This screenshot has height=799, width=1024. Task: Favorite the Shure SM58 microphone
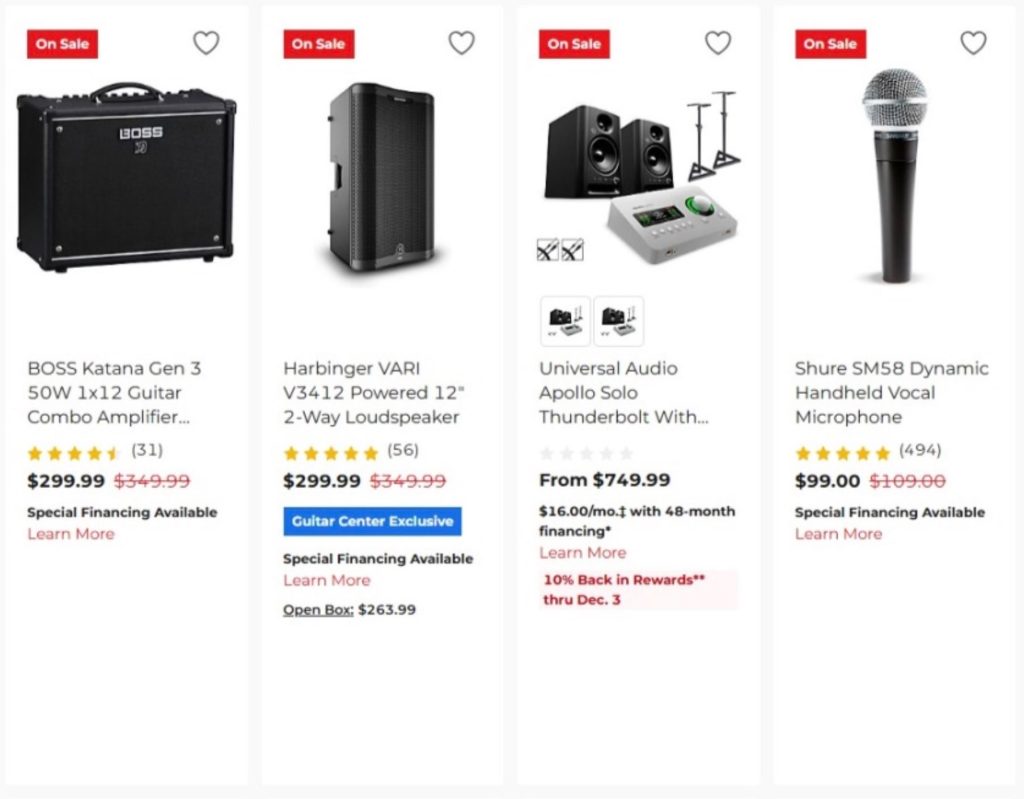click(973, 43)
